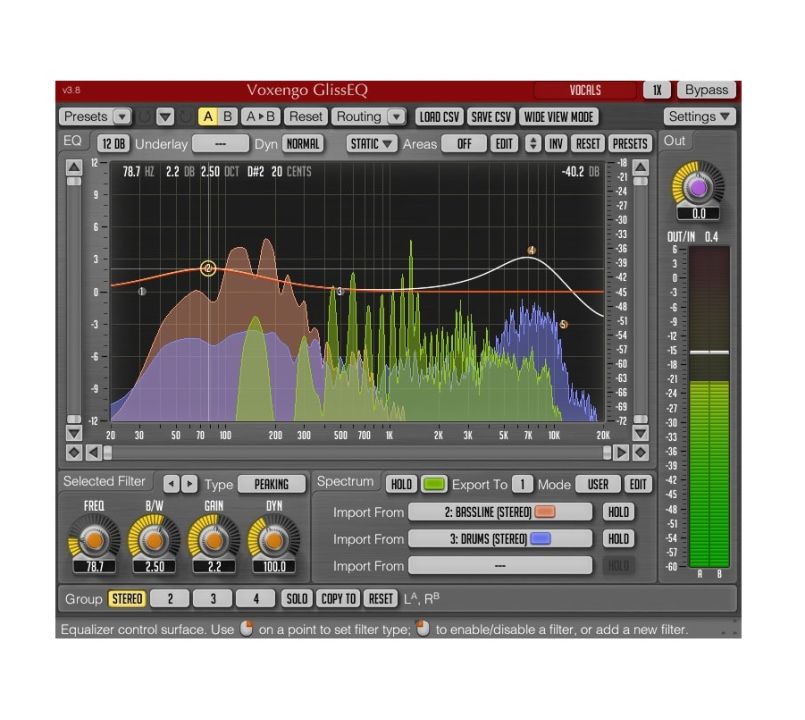Click the next filter arrow button
This screenshot has height=720, width=805.
190,484
